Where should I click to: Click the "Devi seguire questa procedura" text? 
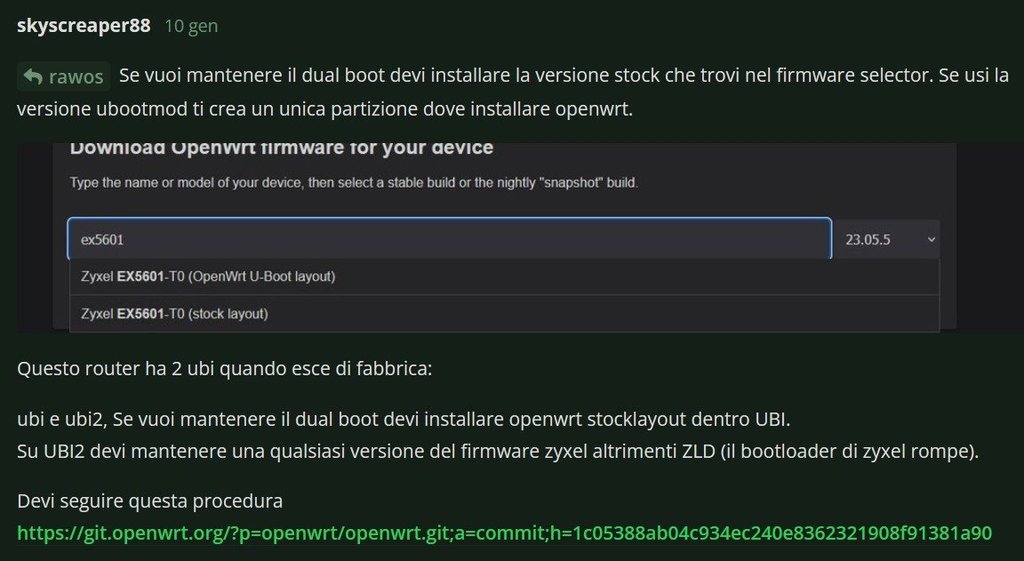tap(150, 499)
